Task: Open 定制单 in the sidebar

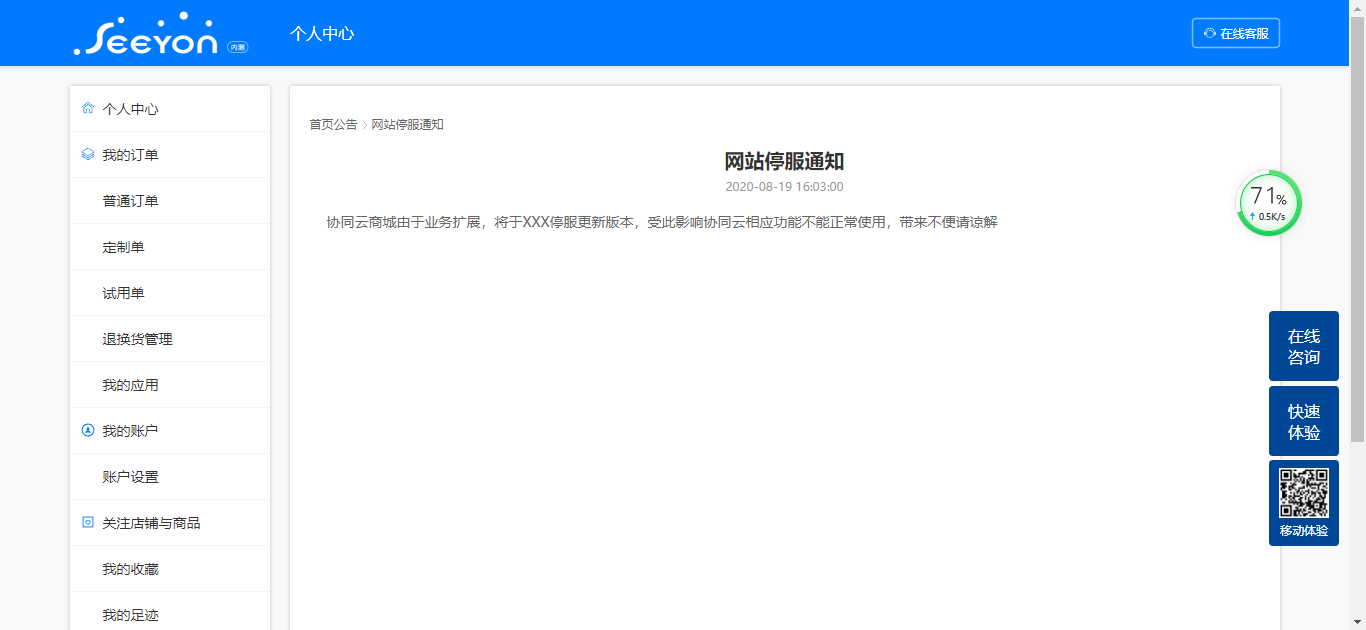Action: coord(170,247)
